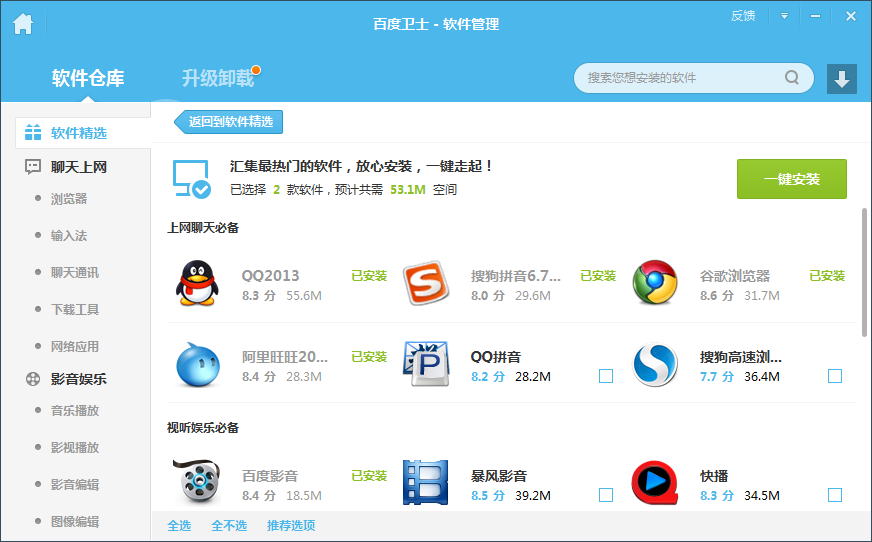Click the home icon in title bar
The image size is (872, 542).
(22, 23)
